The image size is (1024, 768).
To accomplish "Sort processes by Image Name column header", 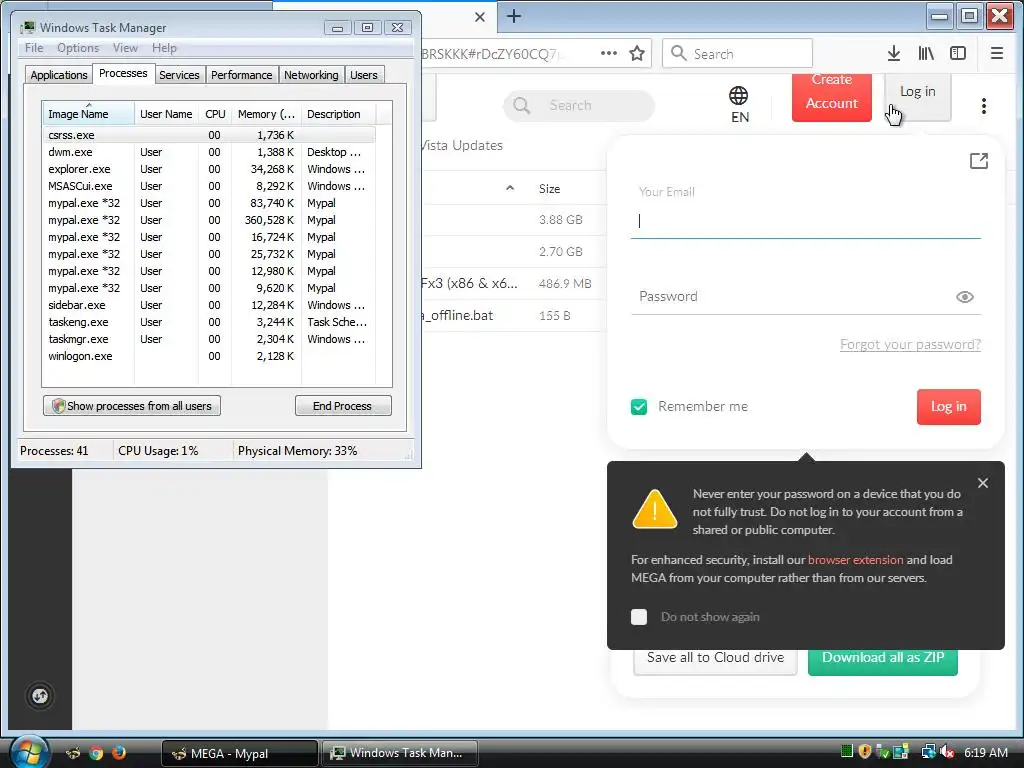I will click(x=88, y=114).
